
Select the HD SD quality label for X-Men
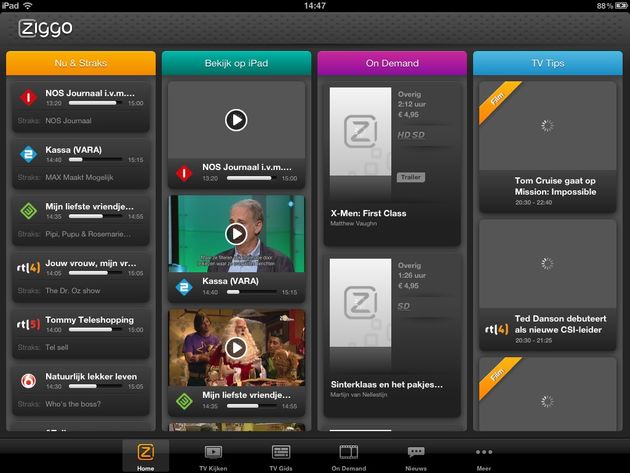point(411,135)
